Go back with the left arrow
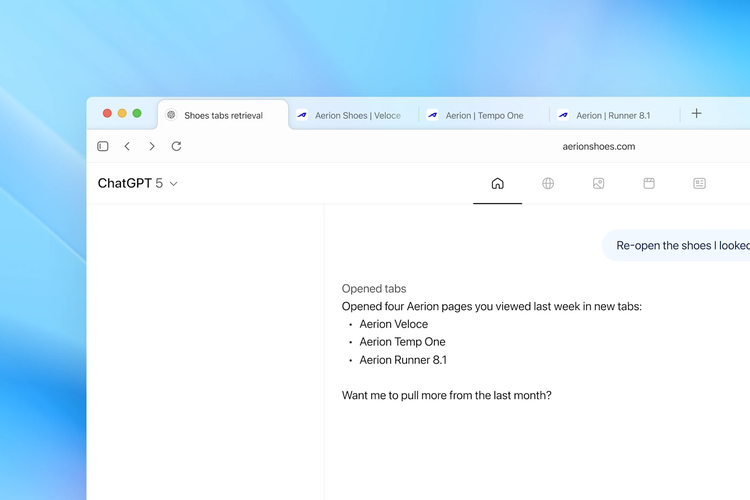Screen dimensions: 750x500 tap(127, 146)
